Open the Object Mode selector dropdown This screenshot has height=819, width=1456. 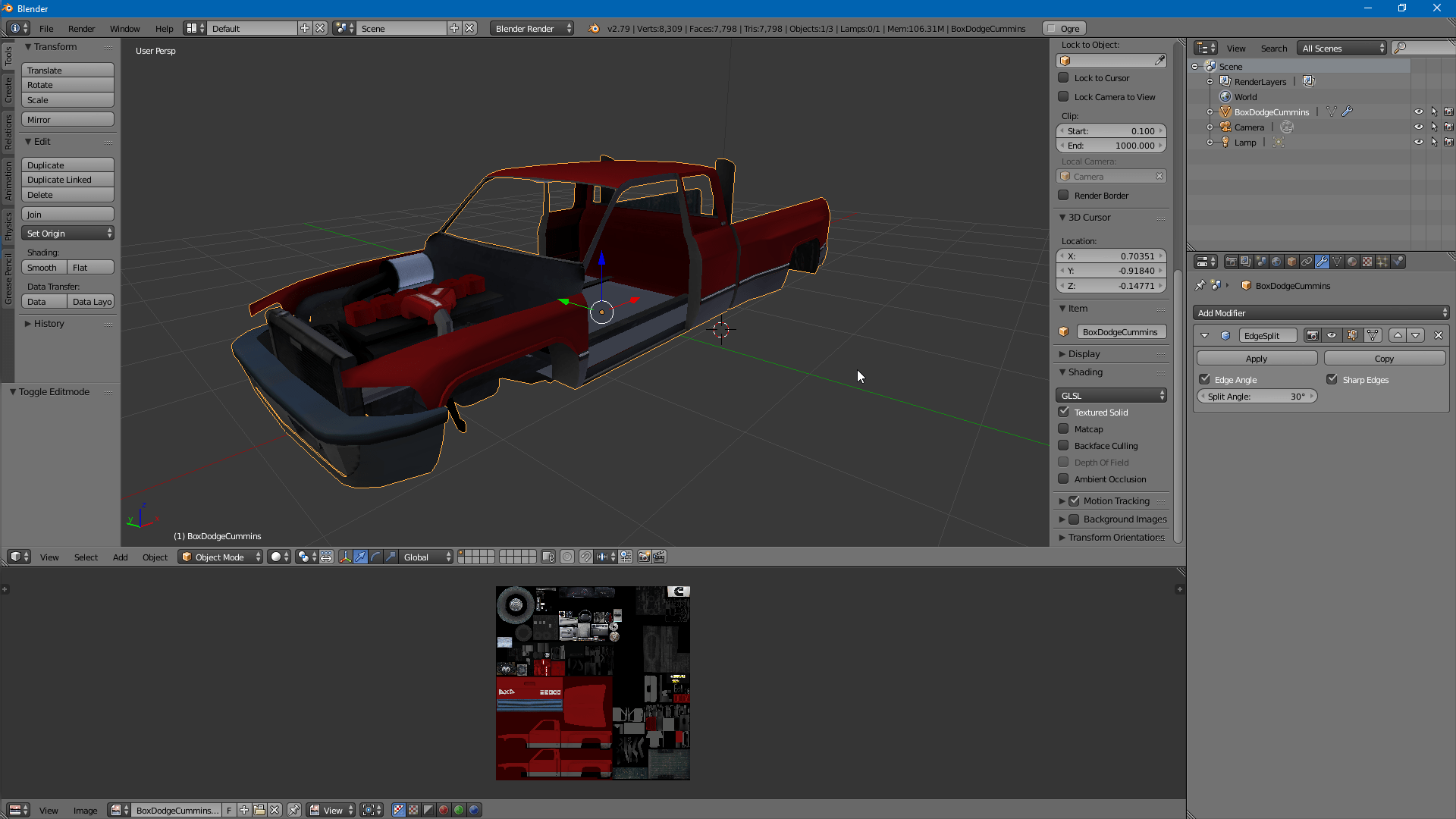tap(221, 557)
